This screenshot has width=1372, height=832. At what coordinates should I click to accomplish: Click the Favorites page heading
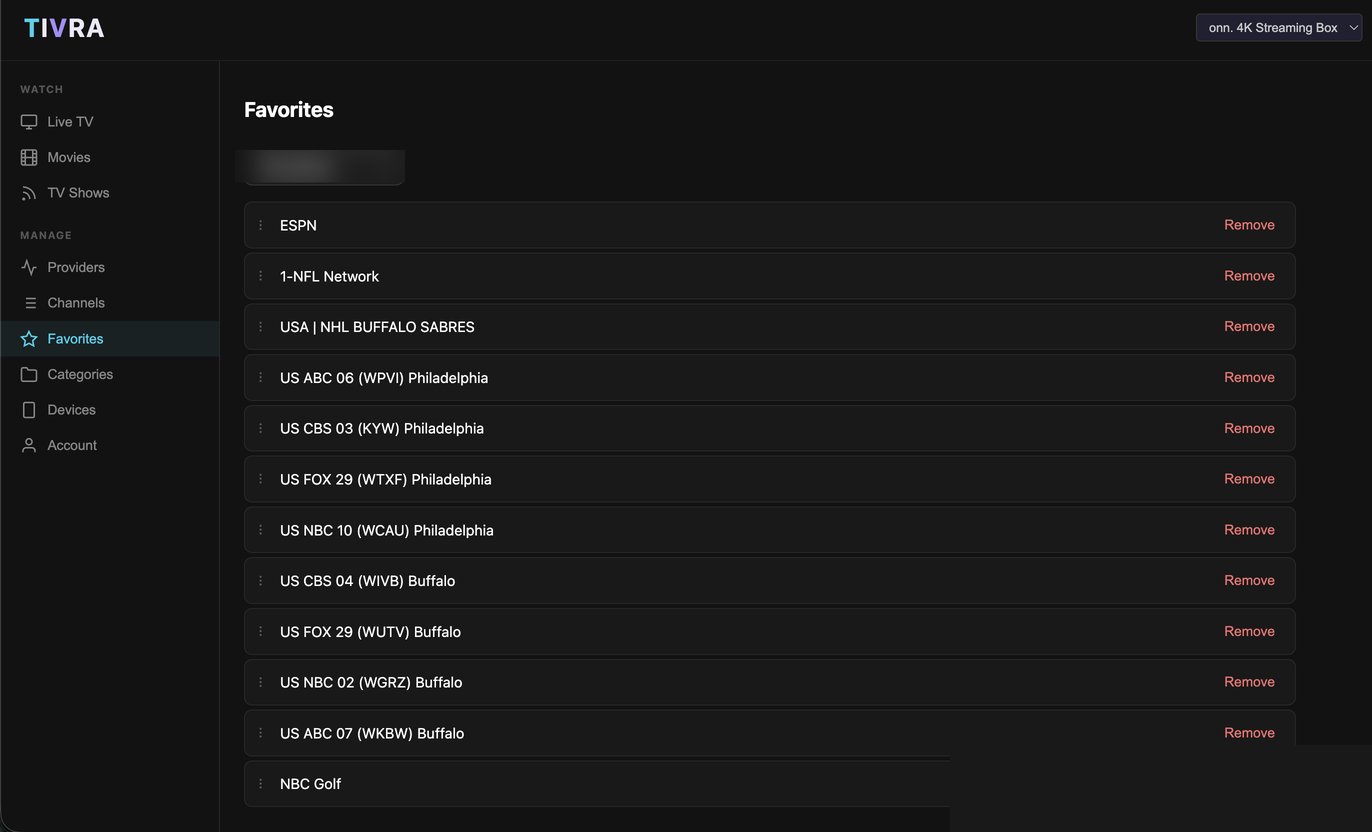tap(289, 110)
